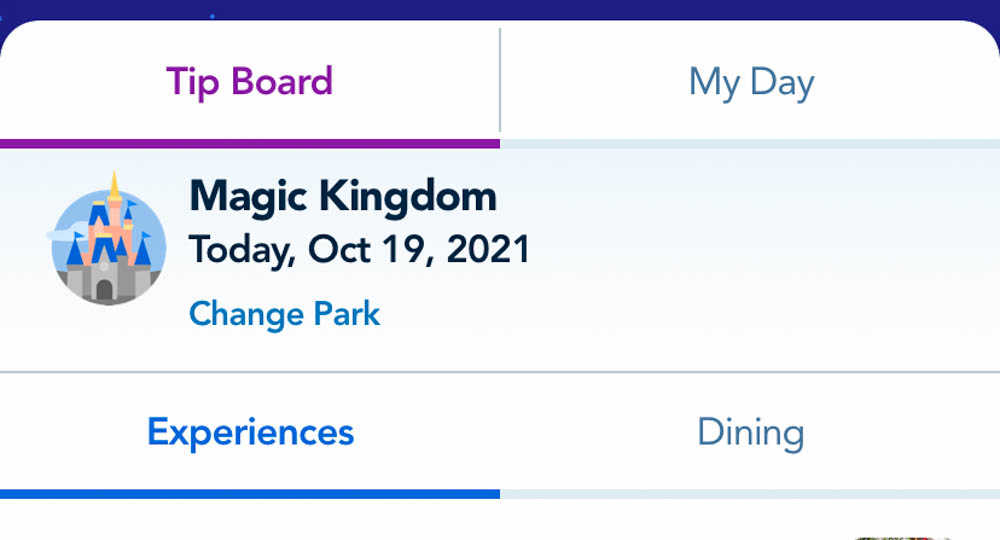The width and height of the screenshot is (1000, 540).
Task: Show the Experiences tab
Action: pos(250,433)
